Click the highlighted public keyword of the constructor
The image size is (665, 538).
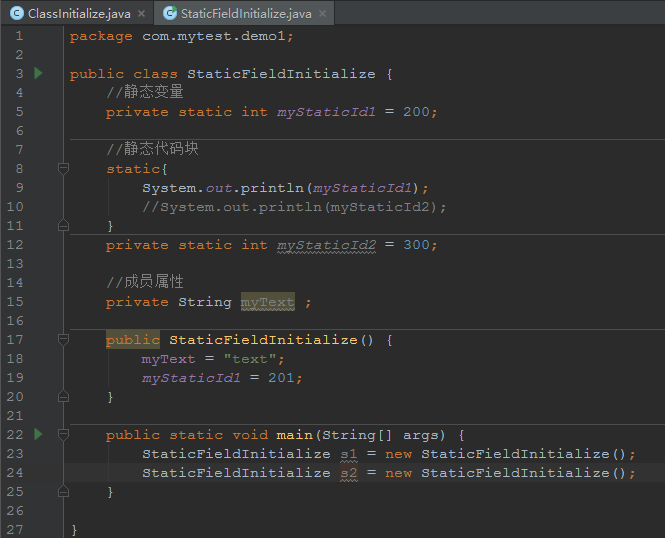tap(133, 340)
